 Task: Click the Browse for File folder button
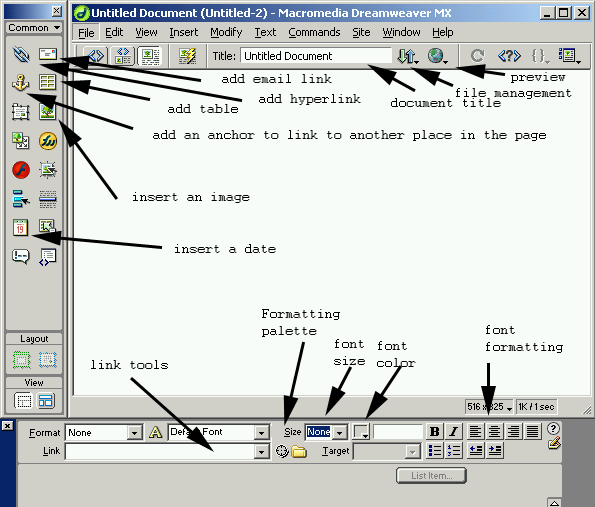pyautogui.click(x=299, y=451)
